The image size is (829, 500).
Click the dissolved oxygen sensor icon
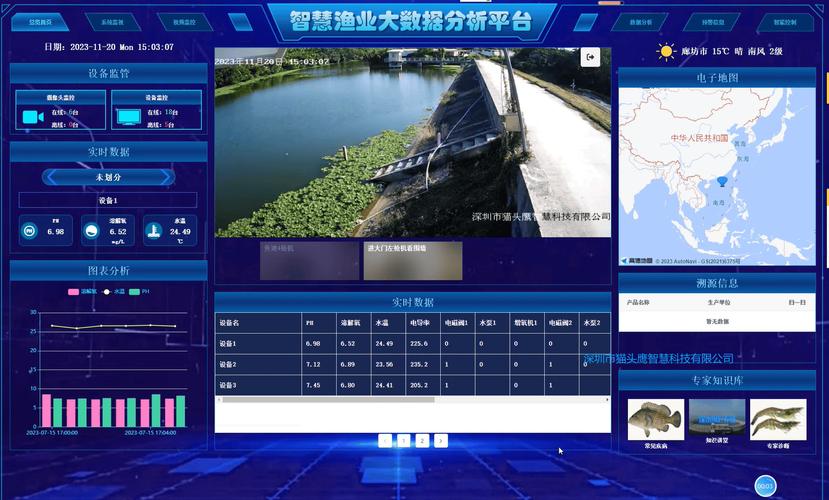91,232
